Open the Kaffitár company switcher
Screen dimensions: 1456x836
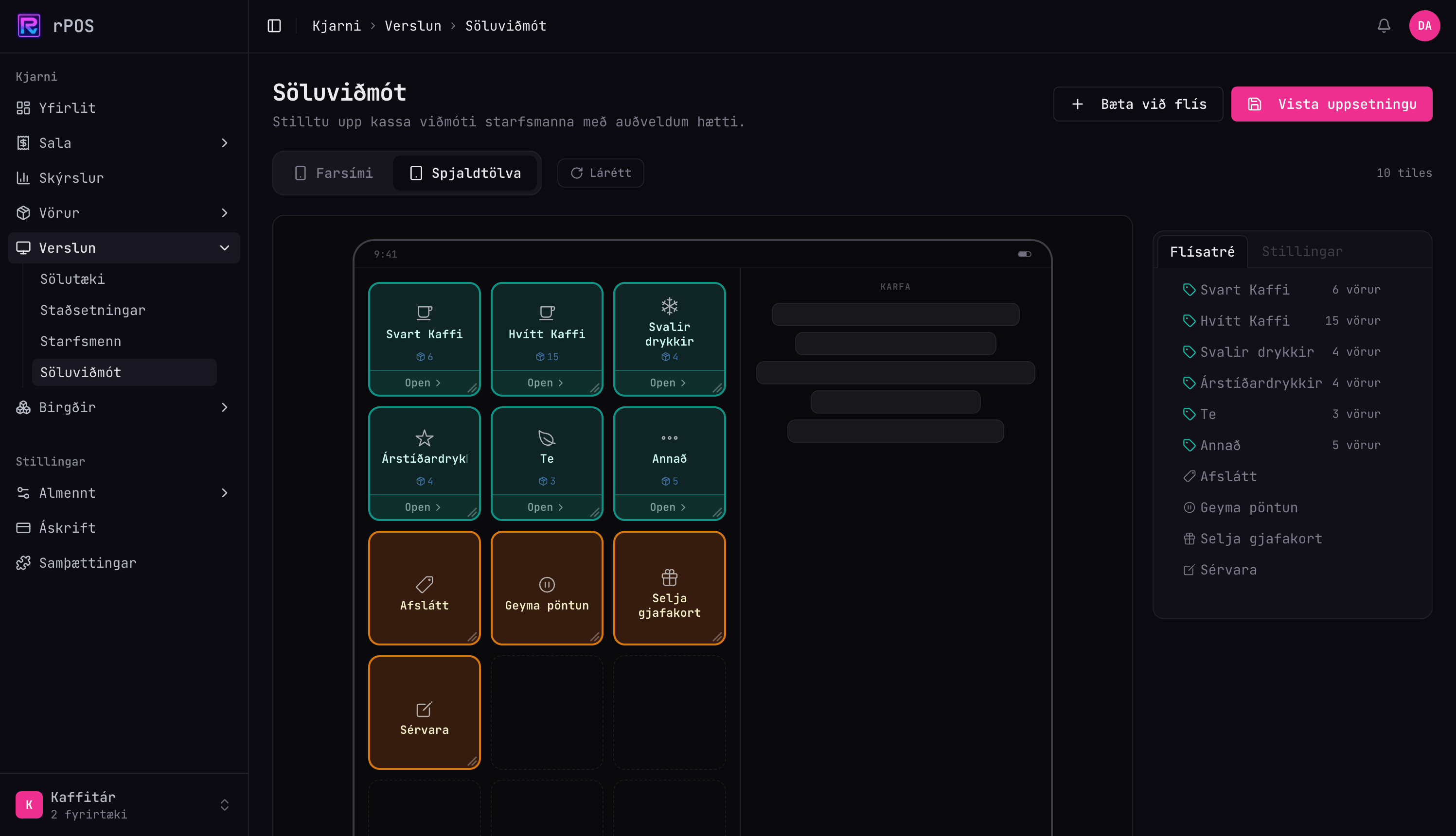(x=124, y=805)
